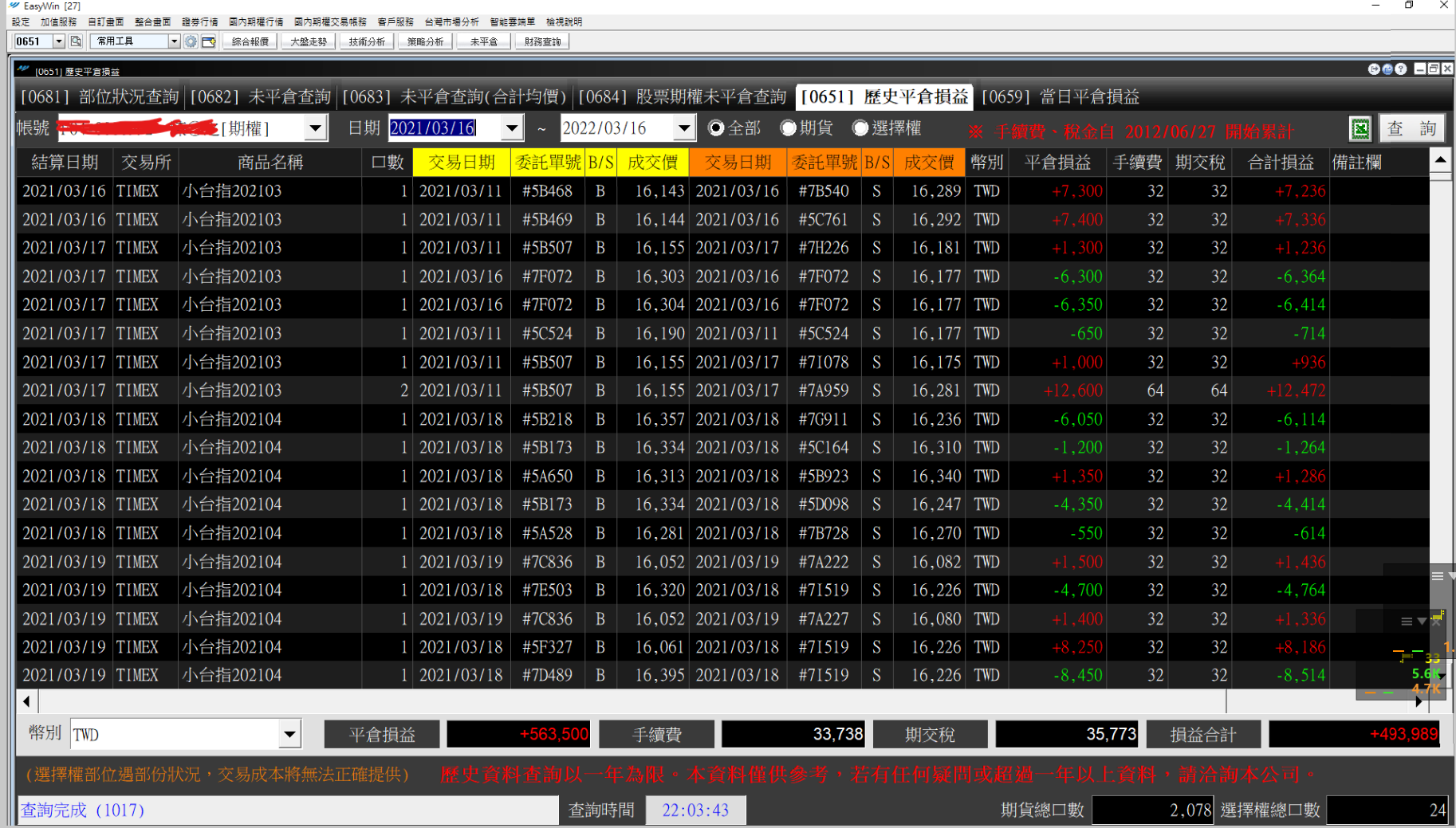The width and height of the screenshot is (1456, 828).
Task: Click the Excel export icon
Action: tap(1360, 128)
